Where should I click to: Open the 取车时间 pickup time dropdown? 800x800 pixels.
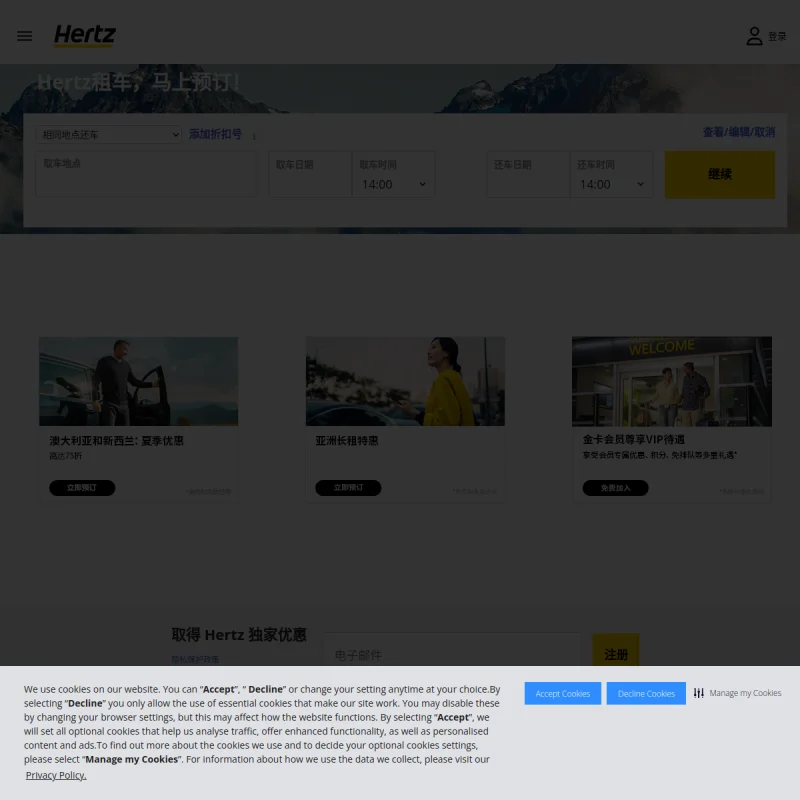point(393,174)
